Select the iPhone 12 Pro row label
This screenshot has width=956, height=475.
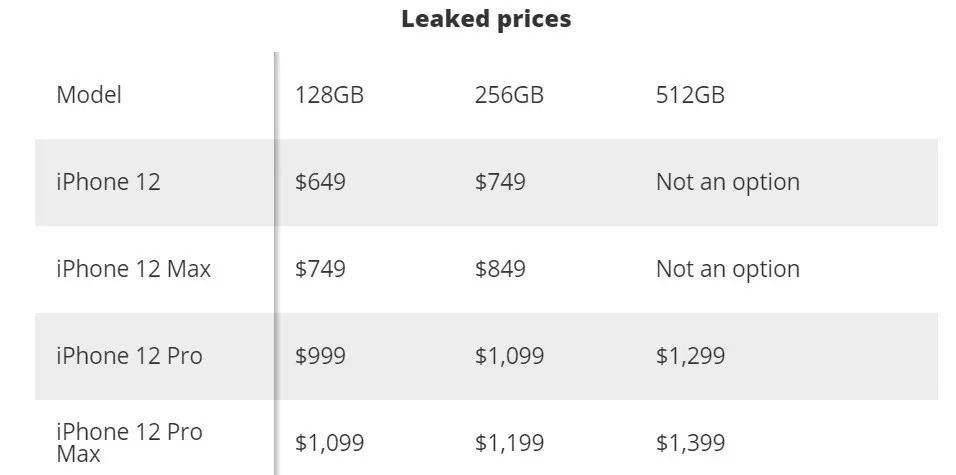(x=129, y=356)
